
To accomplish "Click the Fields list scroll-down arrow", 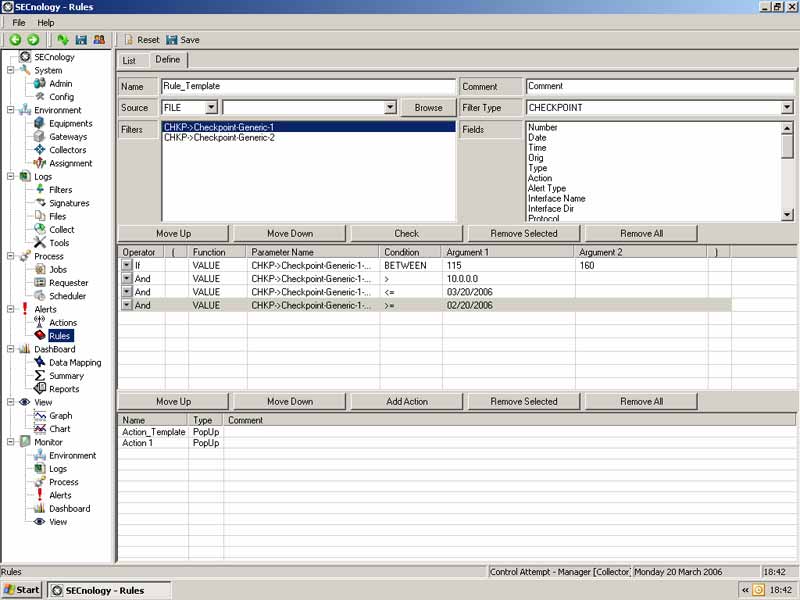I will (787, 215).
